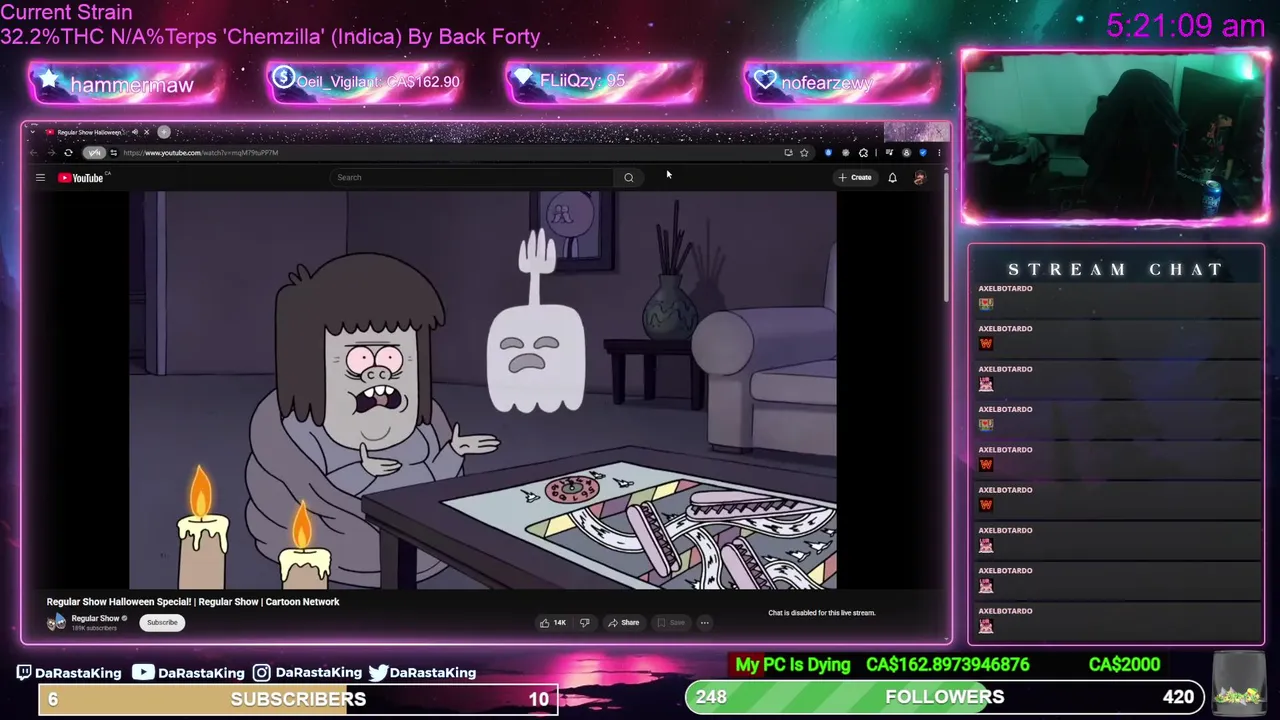Open YouTube notifications bell
Screen dimensions: 1280x720
[x=892, y=178]
